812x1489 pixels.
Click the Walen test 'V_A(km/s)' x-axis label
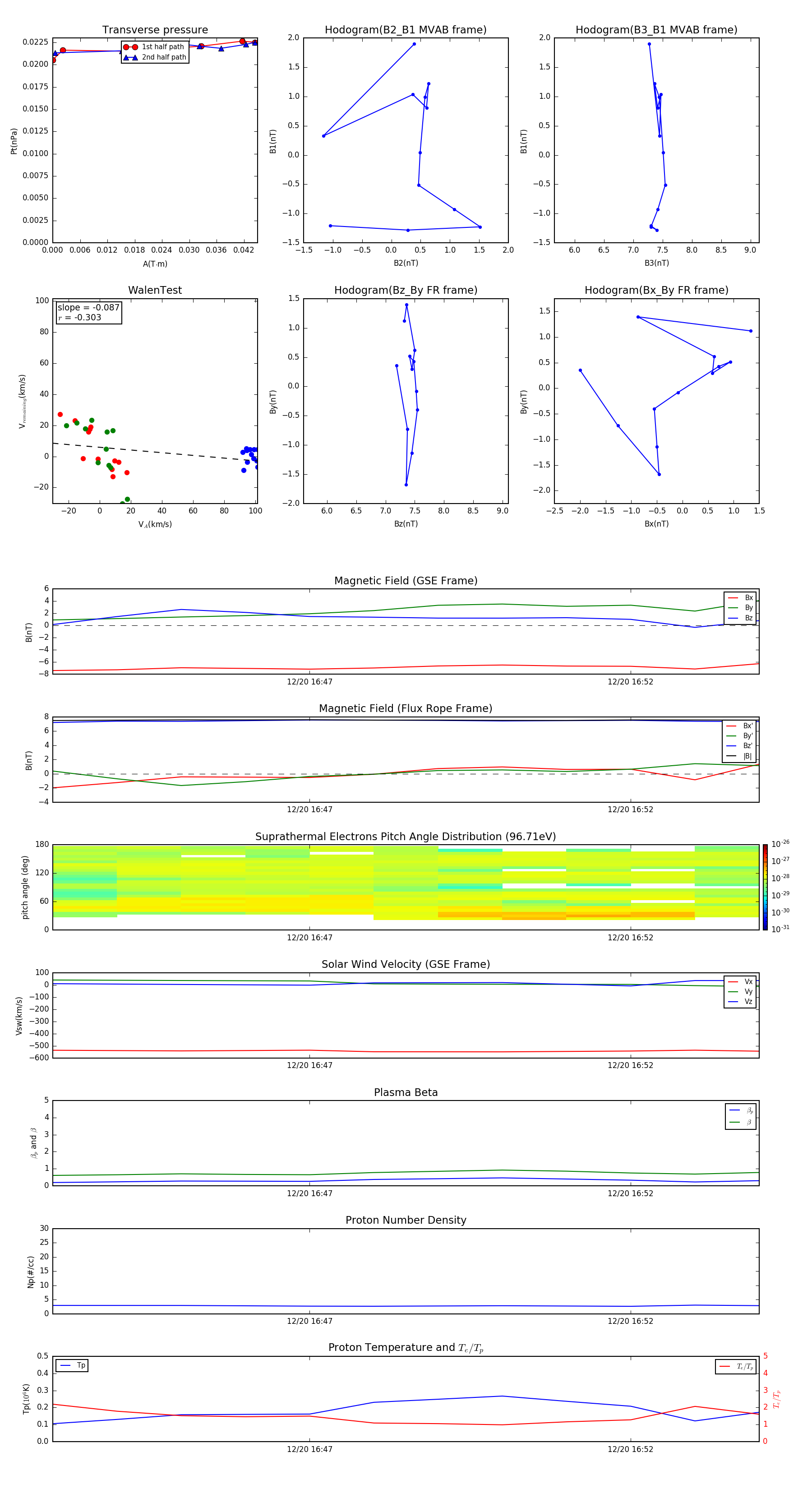(x=155, y=525)
